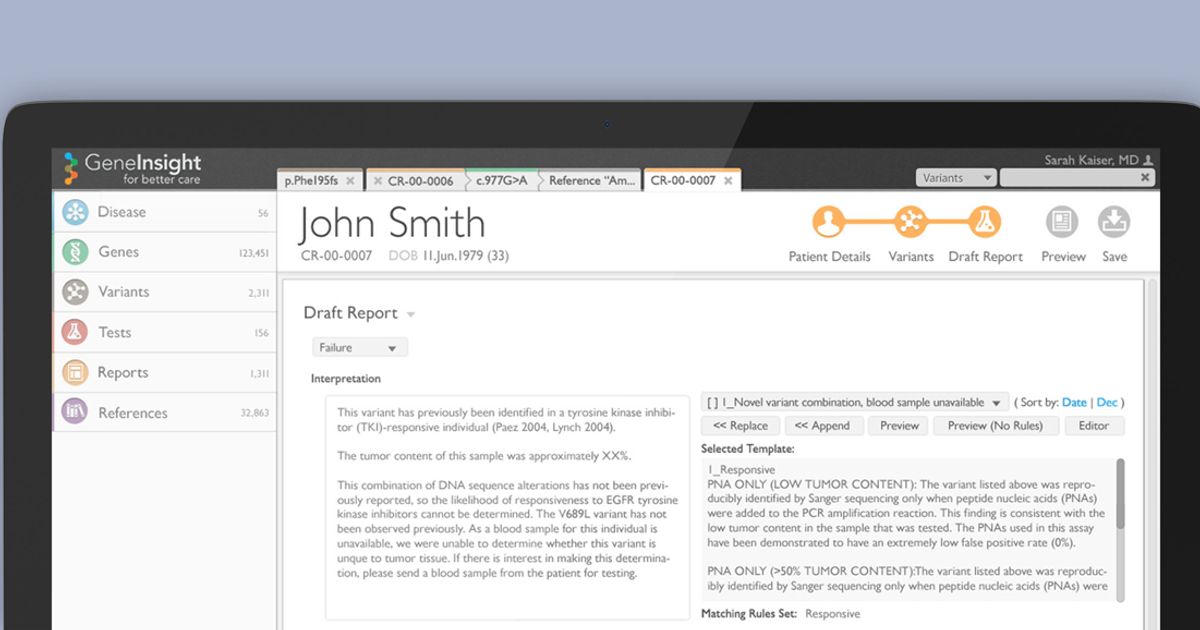
Task: Close the CR-00-0006 tab using its x
Action: [x=377, y=181]
